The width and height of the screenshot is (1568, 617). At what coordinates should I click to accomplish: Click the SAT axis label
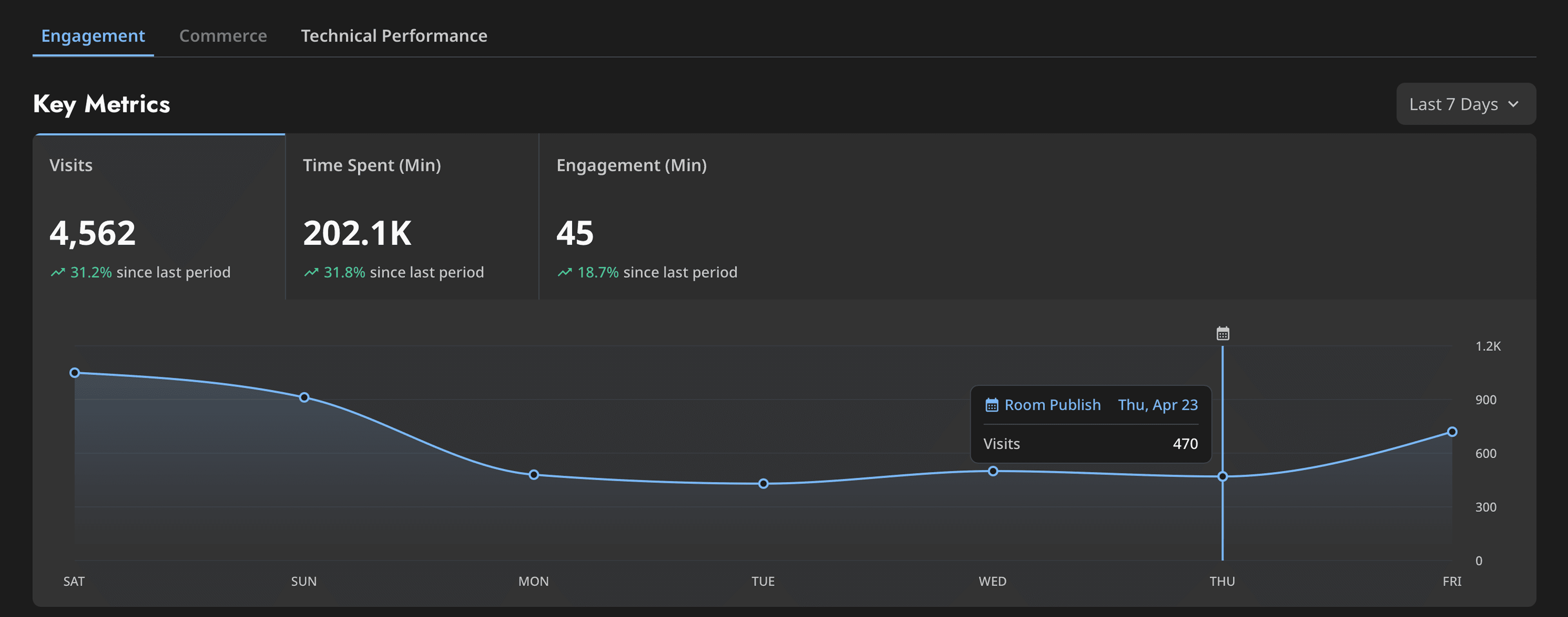pos(73,582)
